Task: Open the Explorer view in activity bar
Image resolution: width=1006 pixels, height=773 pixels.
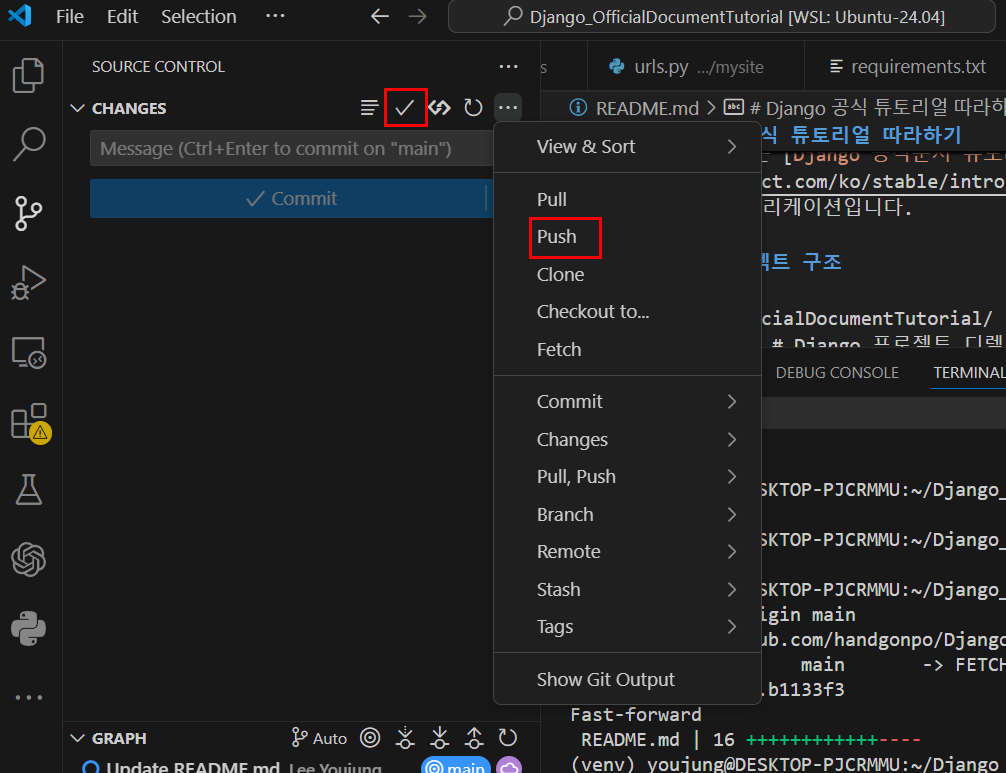Action: [28, 75]
